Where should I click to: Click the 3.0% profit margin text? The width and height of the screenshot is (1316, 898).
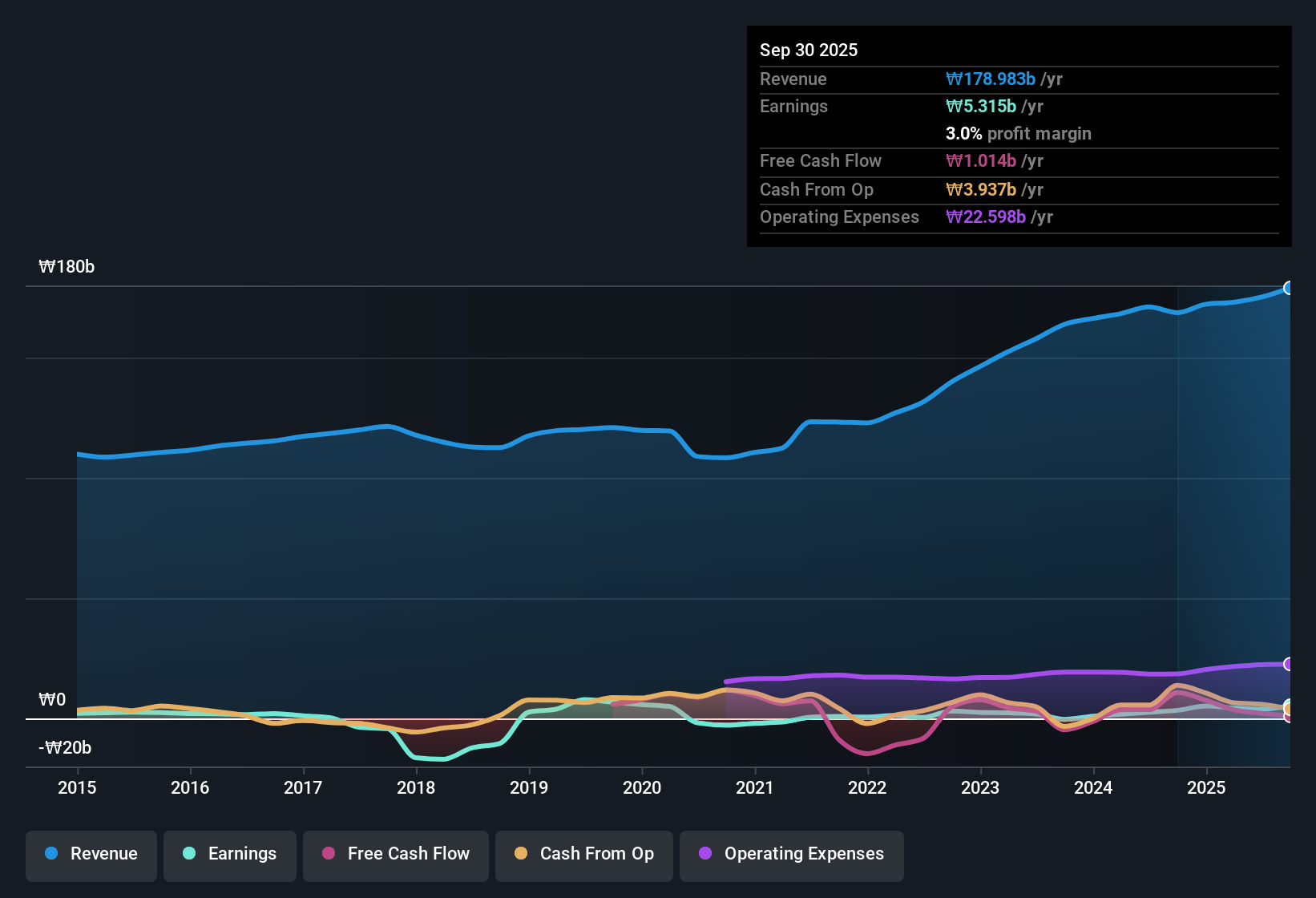click(x=1019, y=134)
